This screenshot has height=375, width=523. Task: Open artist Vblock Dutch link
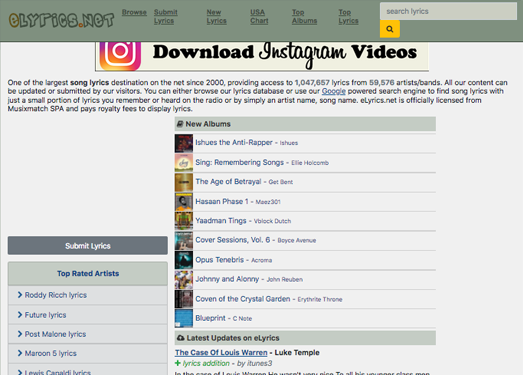[x=272, y=221]
